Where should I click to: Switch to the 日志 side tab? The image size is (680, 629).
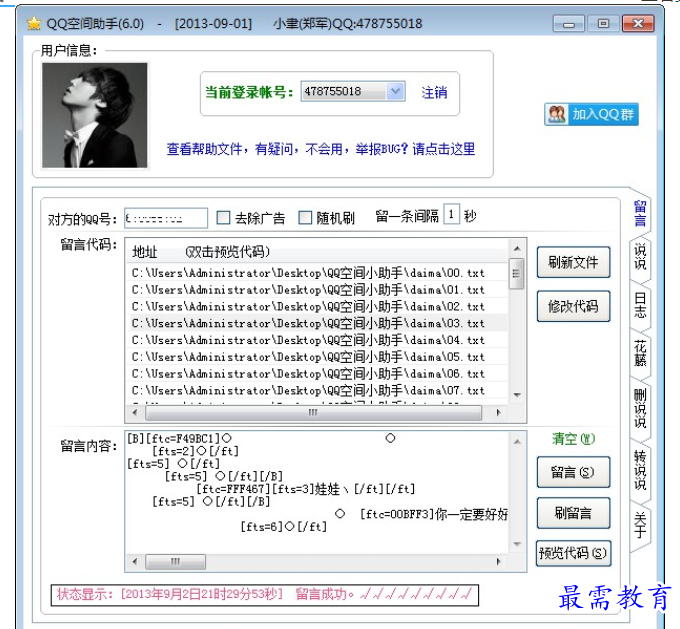[640, 305]
